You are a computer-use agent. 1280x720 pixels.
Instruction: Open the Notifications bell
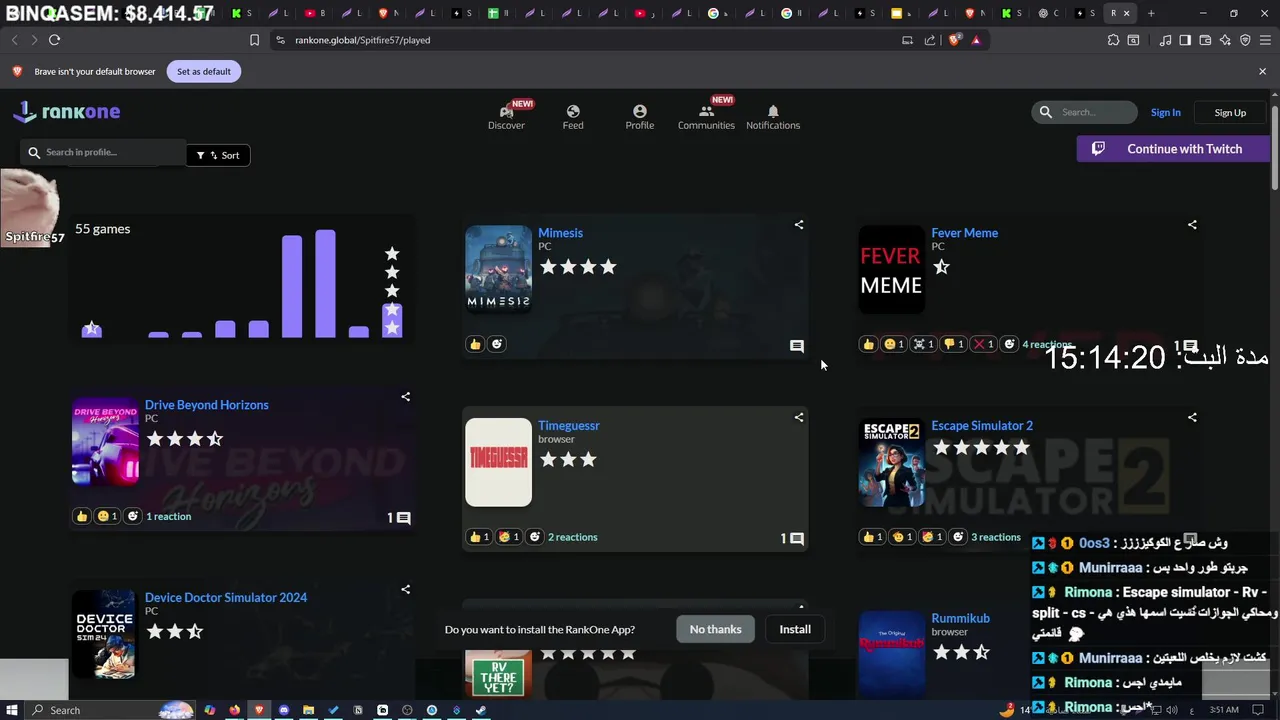click(x=773, y=111)
